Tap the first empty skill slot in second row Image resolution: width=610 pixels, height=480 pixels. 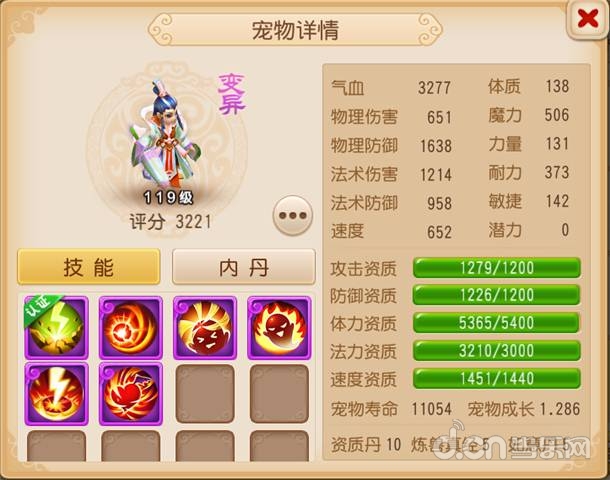coord(205,394)
